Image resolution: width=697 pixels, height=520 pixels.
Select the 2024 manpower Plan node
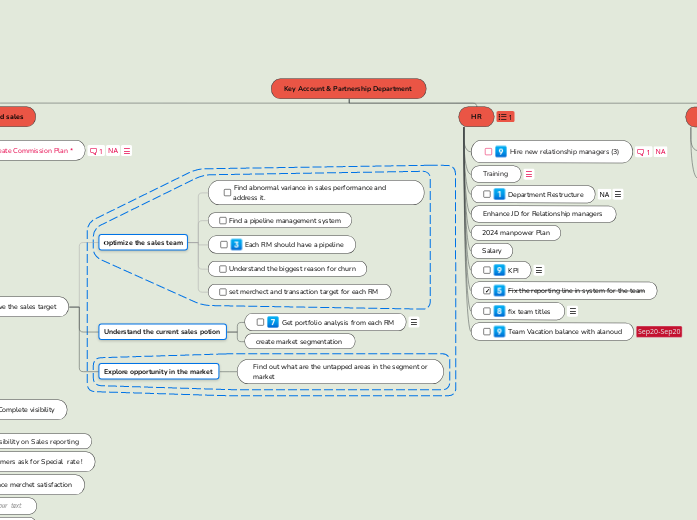coord(516,232)
